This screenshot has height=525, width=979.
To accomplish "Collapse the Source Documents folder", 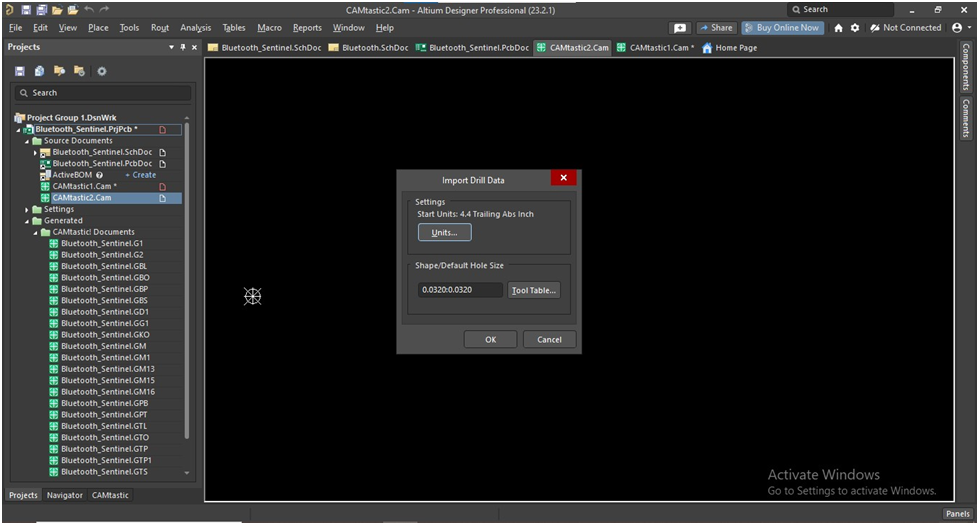I will [x=27, y=141].
